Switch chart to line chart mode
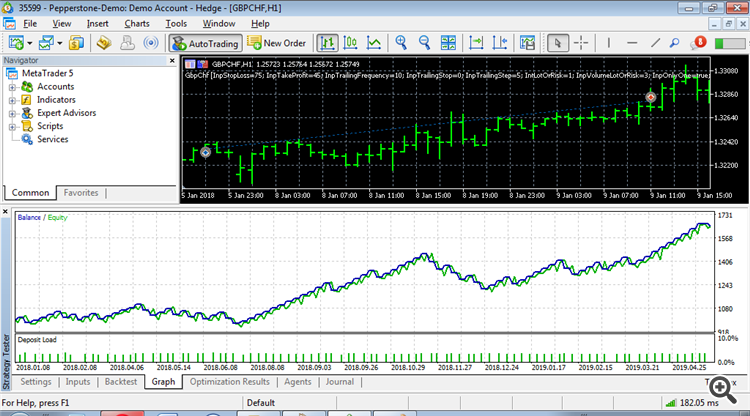 tap(374, 43)
